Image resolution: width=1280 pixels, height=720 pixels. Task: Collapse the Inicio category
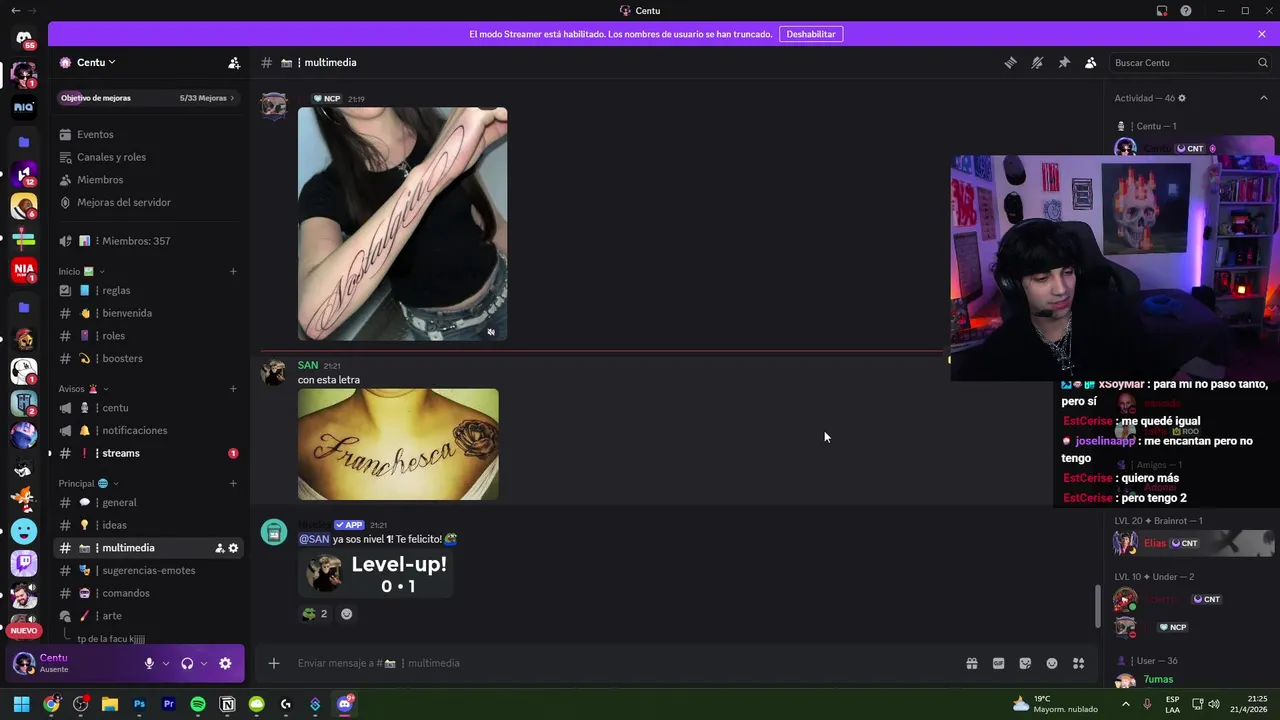pyautogui.click(x=81, y=271)
